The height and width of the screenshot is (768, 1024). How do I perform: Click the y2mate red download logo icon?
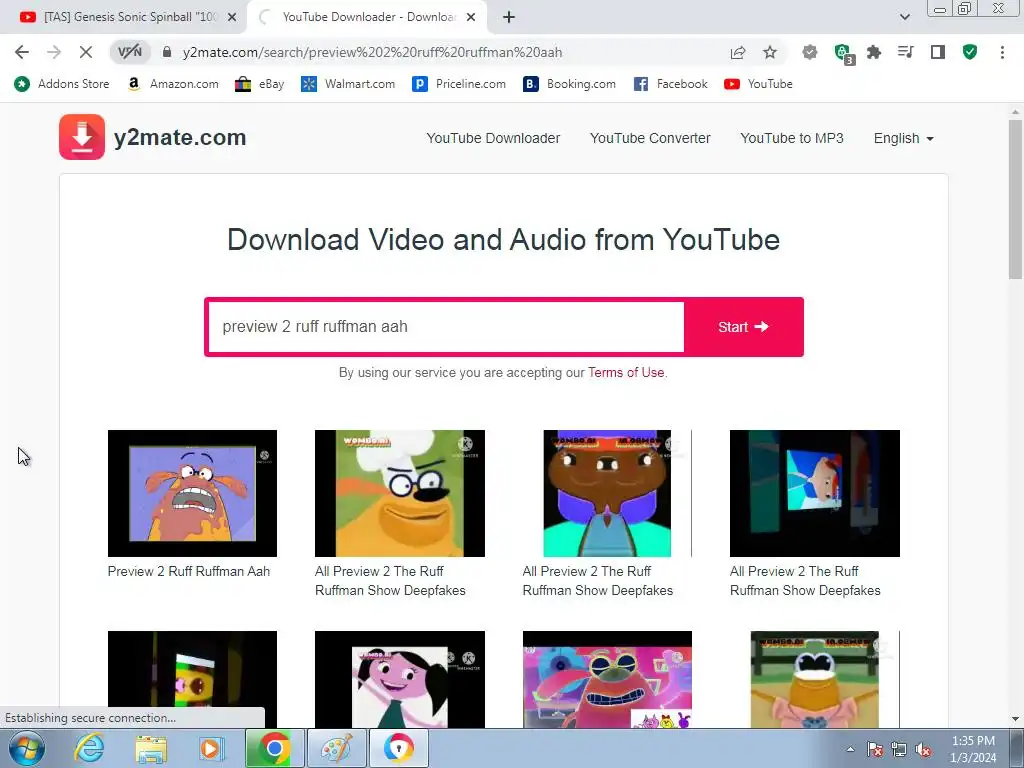tap(82, 137)
